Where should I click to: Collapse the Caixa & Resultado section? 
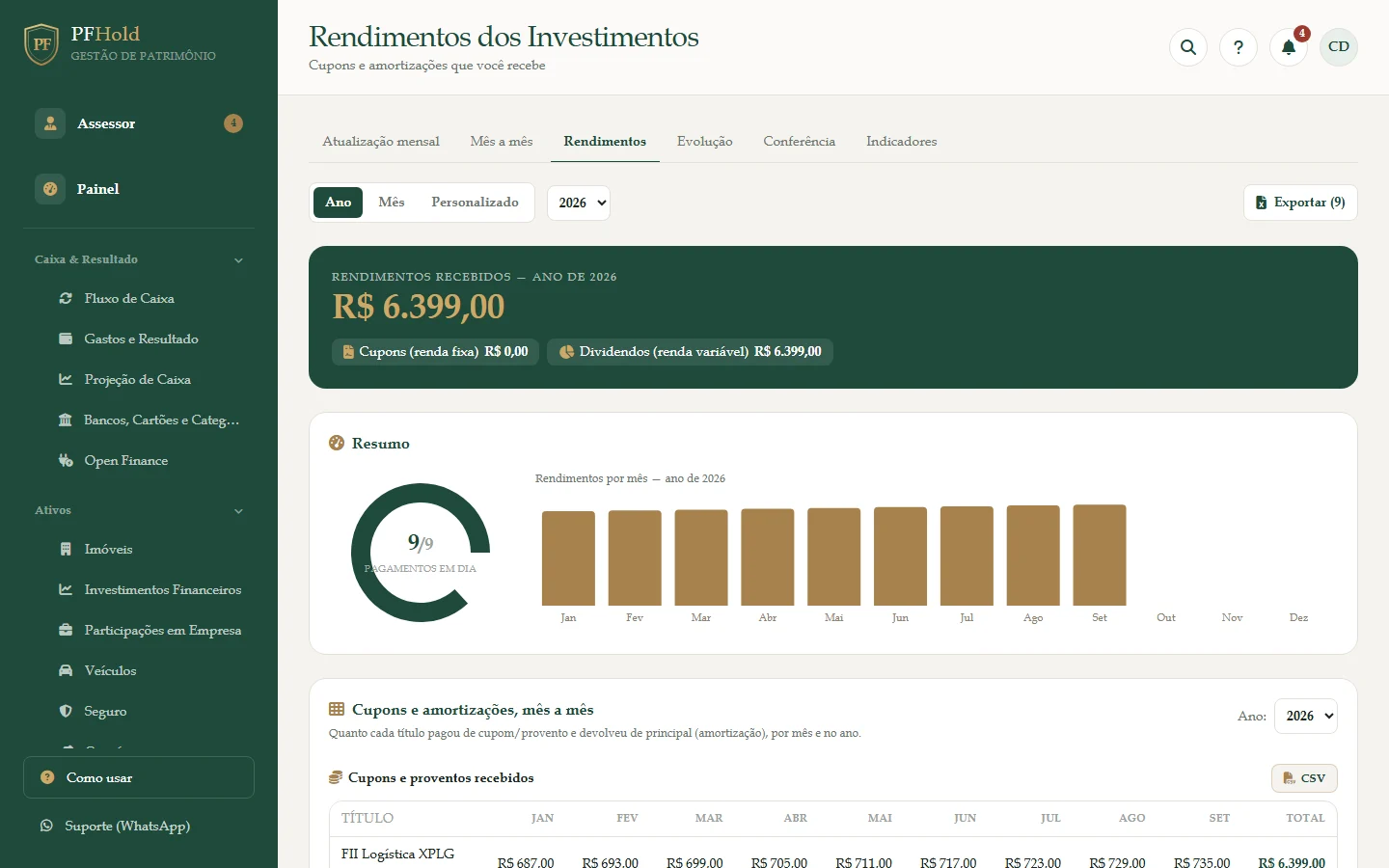pos(139,259)
